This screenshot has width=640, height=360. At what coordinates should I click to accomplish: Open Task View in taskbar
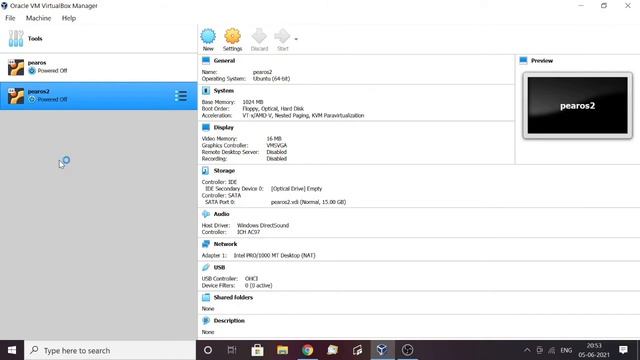click(x=232, y=350)
